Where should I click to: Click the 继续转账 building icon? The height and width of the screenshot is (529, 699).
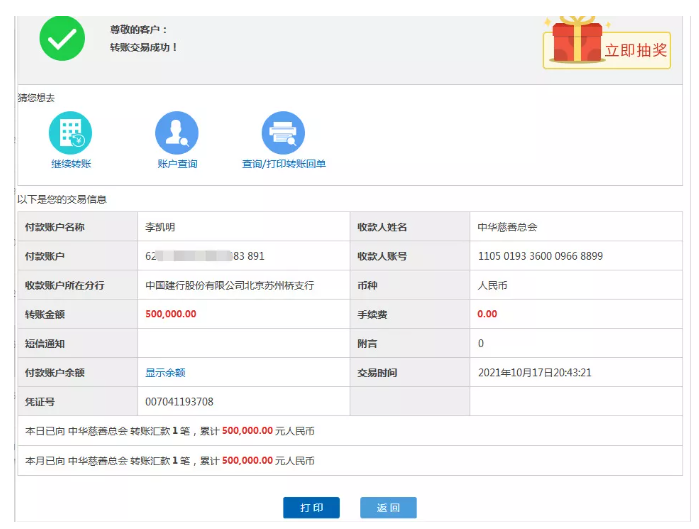pos(70,133)
